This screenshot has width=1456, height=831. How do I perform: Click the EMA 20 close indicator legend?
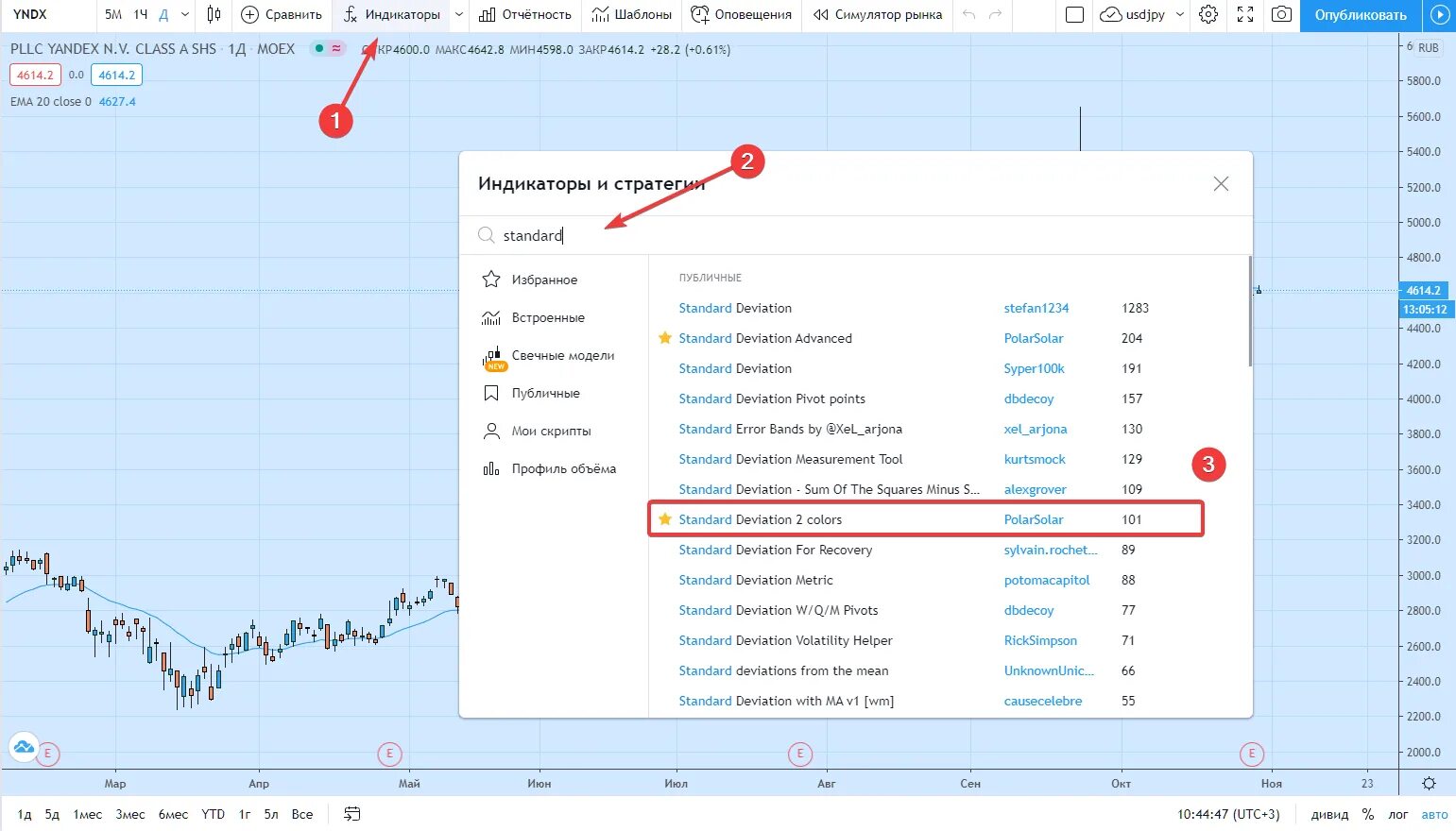[x=51, y=102]
